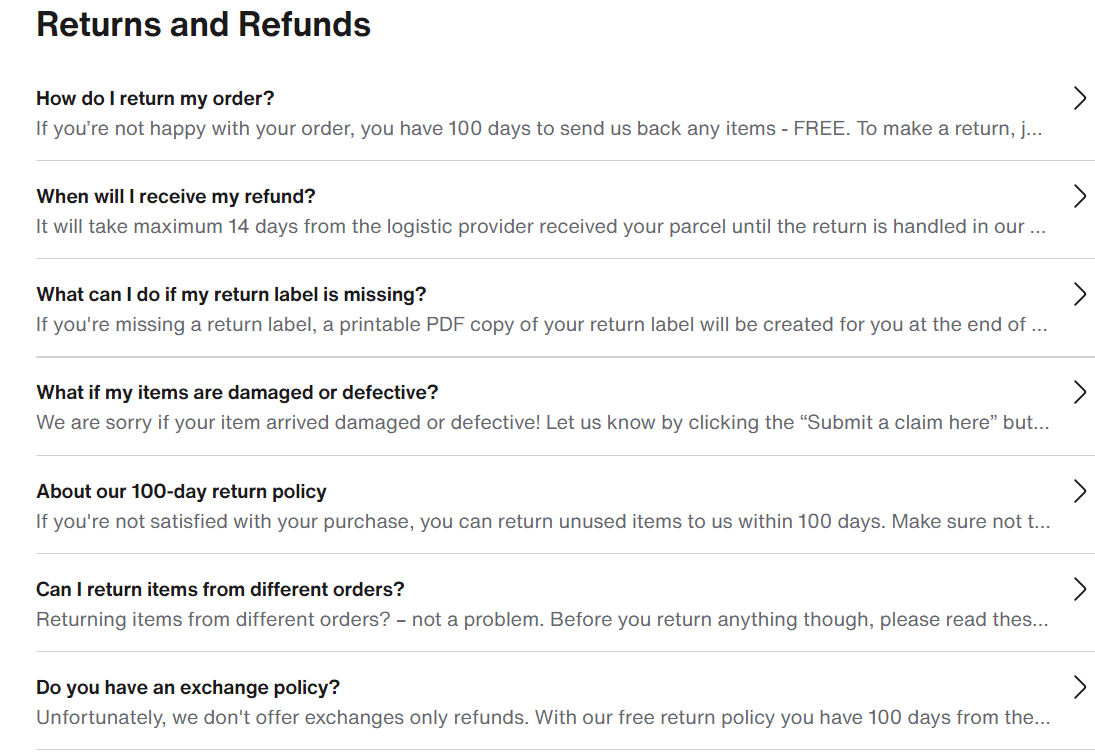Image resolution: width=1095 pixels, height=752 pixels.
Task: Expand the 100-day return policy chevron
Action: click(x=1080, y=491)
